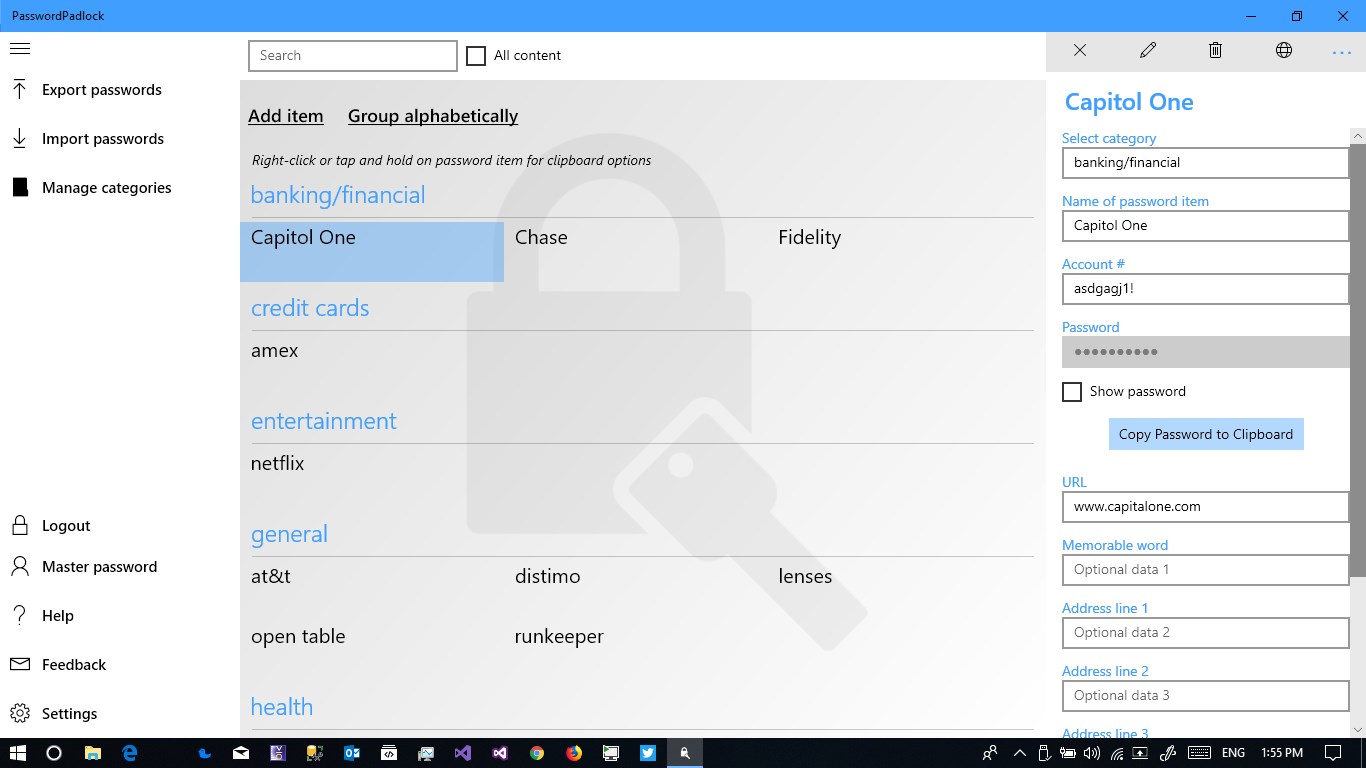Click the Search input field
The width and height of the screenshot is (1366, 768).
tap(352, 55)
